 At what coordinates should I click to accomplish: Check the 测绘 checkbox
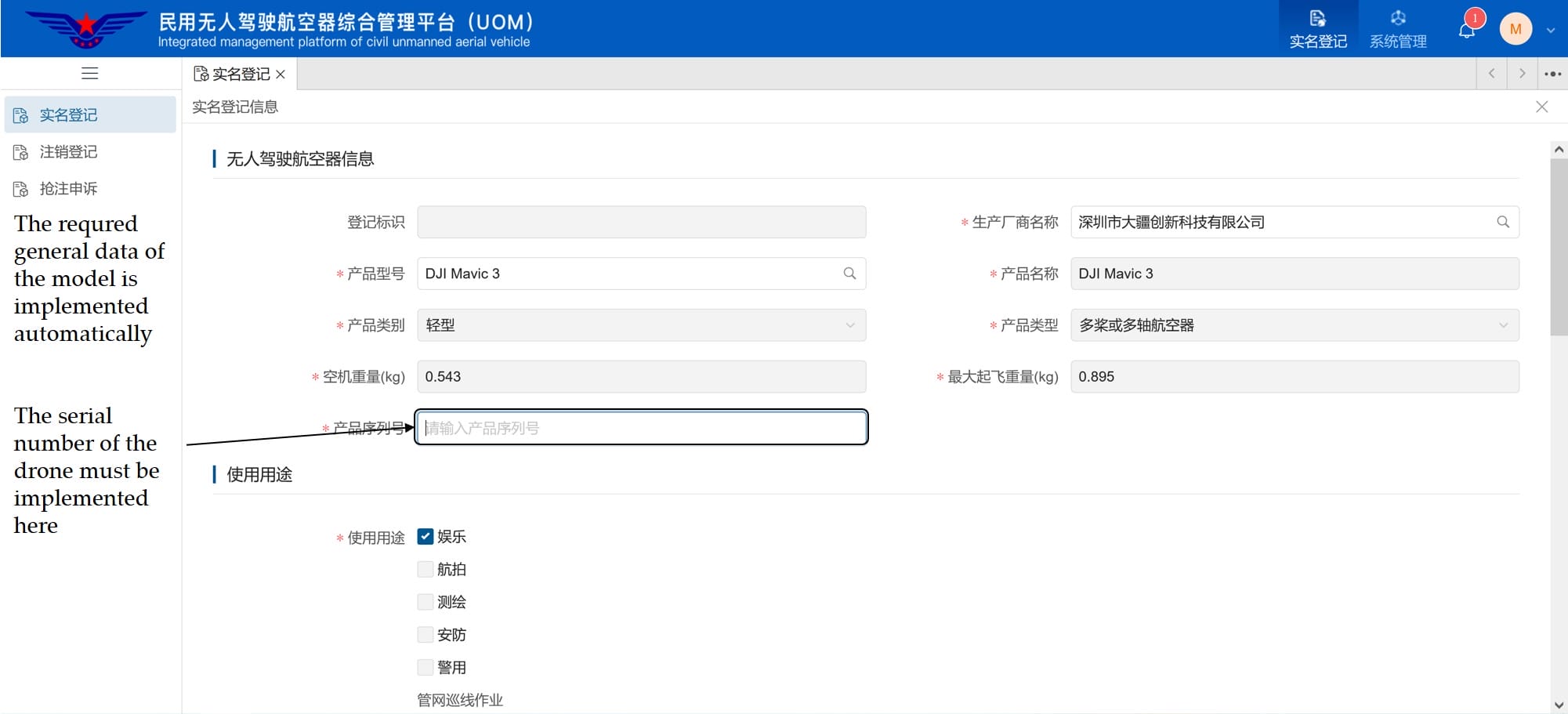[425, 602]
